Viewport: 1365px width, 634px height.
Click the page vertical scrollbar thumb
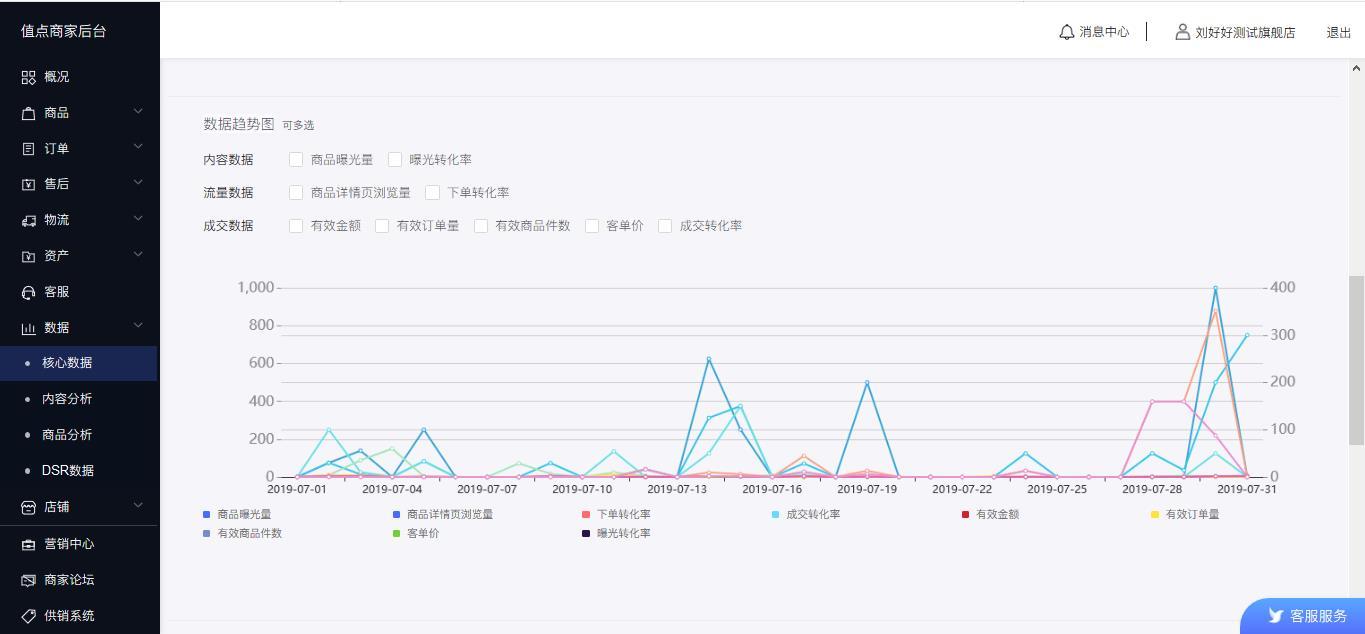coord(1357,360)
